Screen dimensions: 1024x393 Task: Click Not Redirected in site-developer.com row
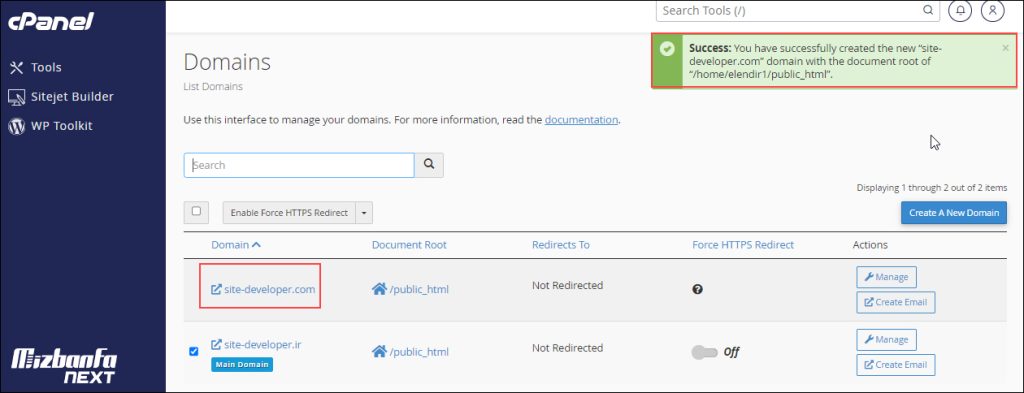pyautogui.click(x=568, y=285)
